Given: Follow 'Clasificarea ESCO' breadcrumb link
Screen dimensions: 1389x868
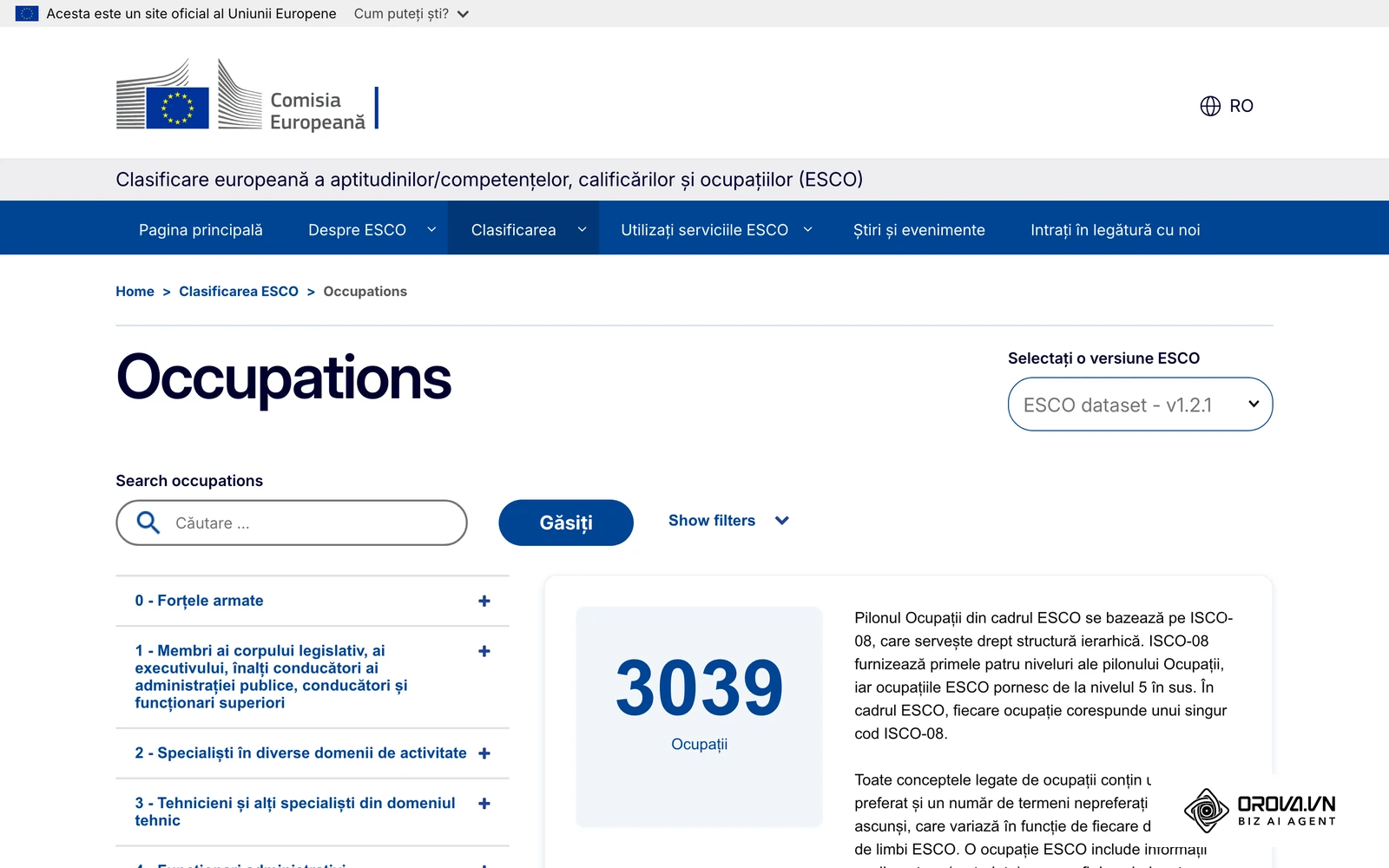Looking at the screenshot, I should coord(239,292).
